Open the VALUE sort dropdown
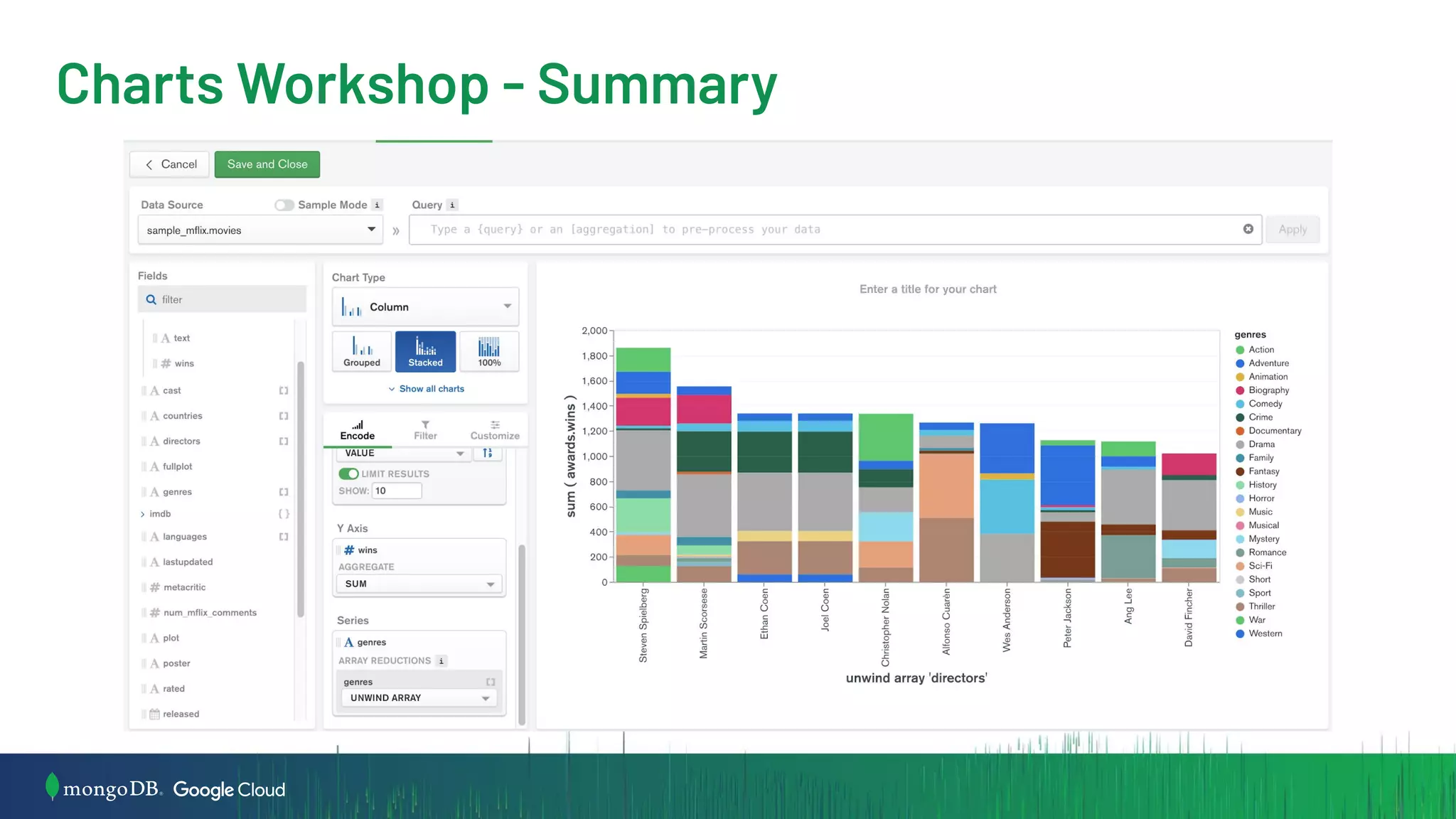 404,454
